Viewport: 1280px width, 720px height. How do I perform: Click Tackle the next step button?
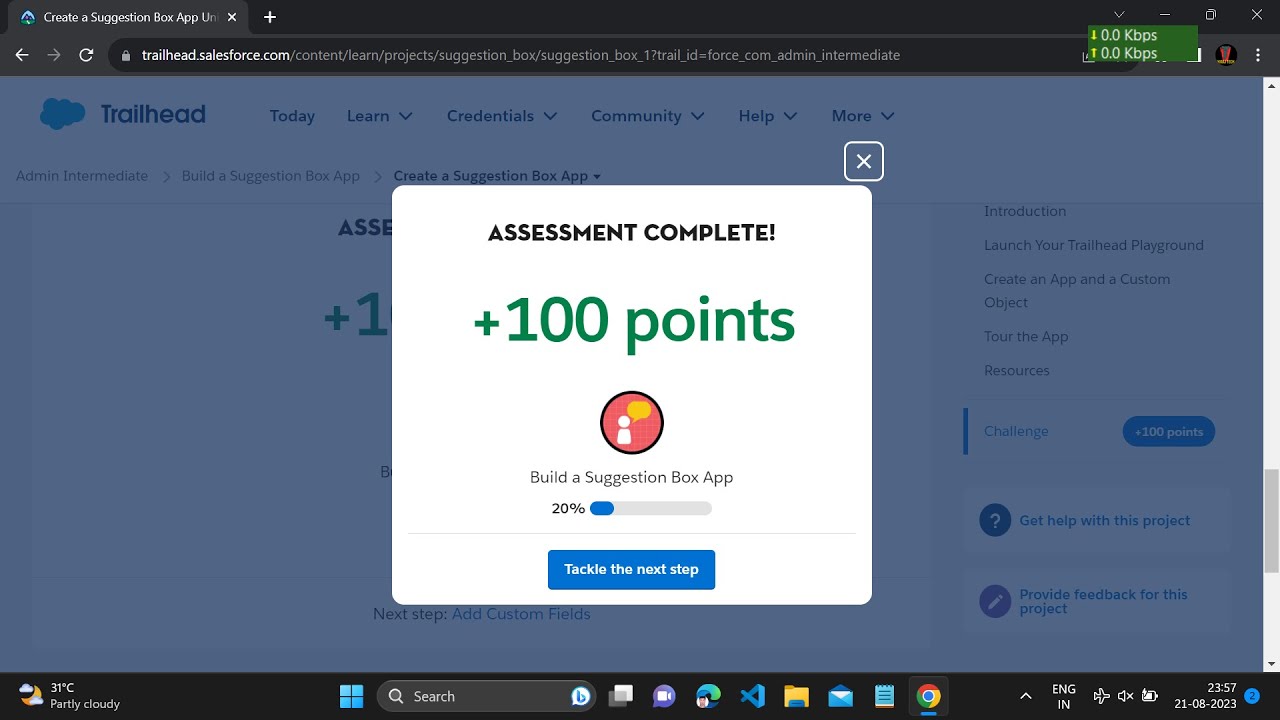tap(631, 569)
